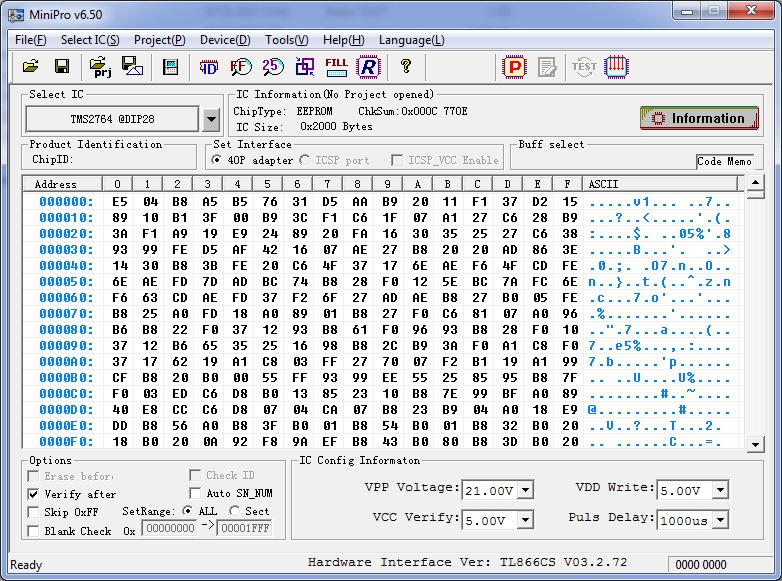Open the File menu
This screenshot has width=782, height=581.
click(x=30, y=40)
